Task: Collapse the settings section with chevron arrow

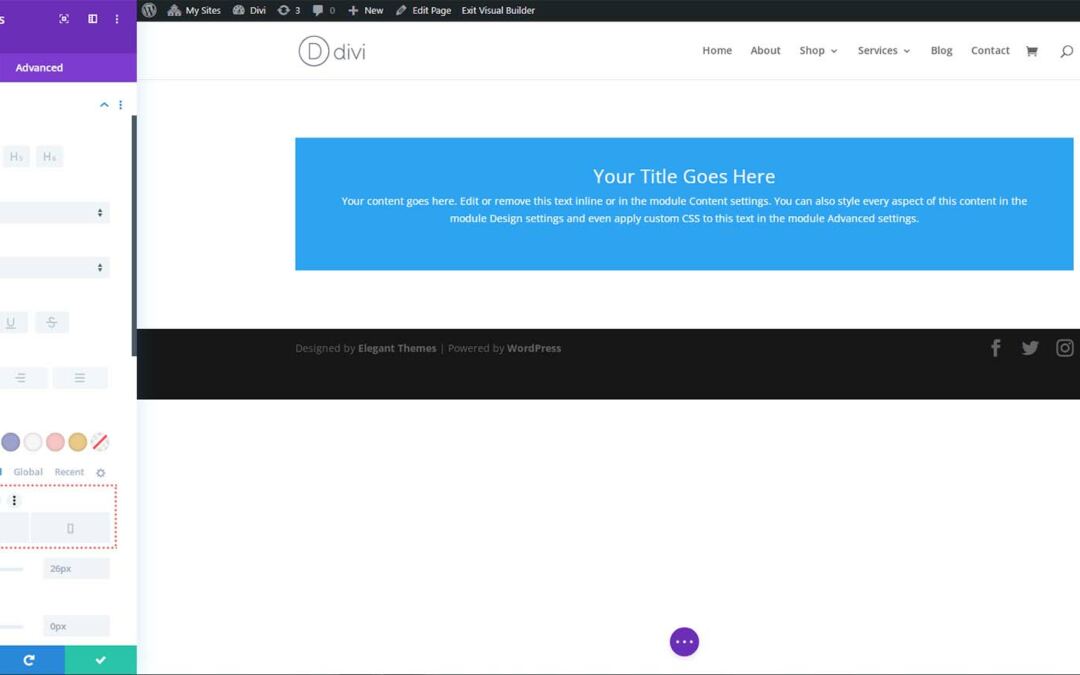Action: click(x=104, y=105)
